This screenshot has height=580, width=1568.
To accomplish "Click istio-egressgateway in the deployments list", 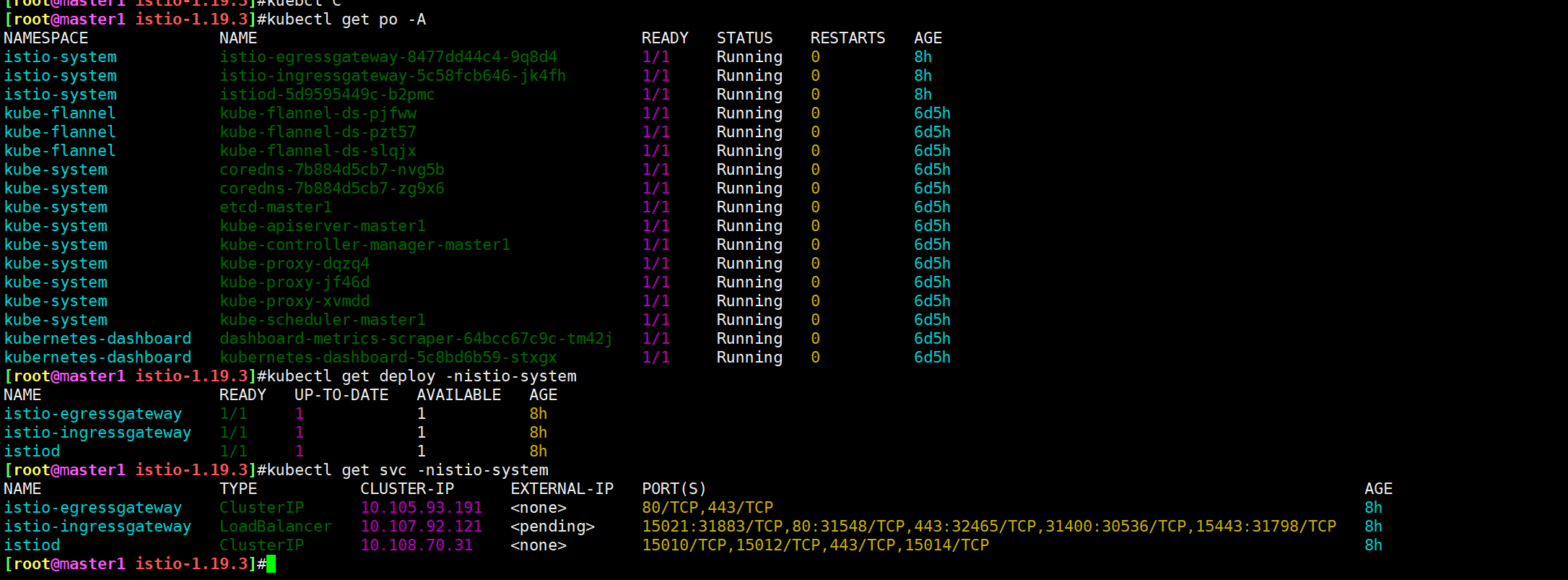I will pos(93,414).
